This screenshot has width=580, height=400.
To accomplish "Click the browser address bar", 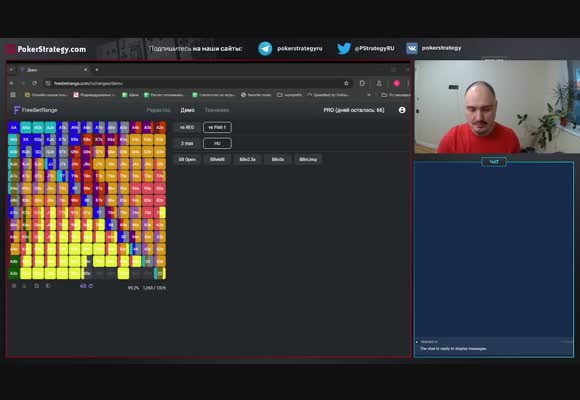I will [x=192, y=83].
